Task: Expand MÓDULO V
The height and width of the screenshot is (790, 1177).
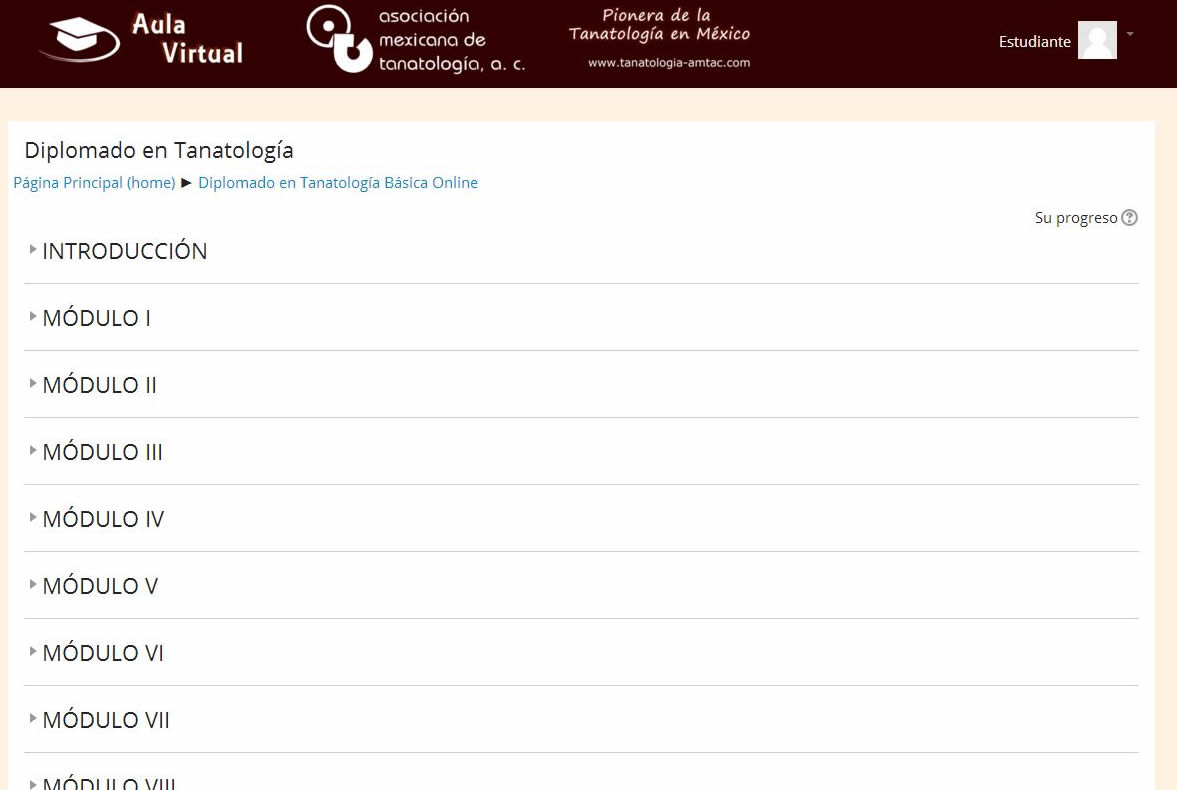Action: click(99, 585)
